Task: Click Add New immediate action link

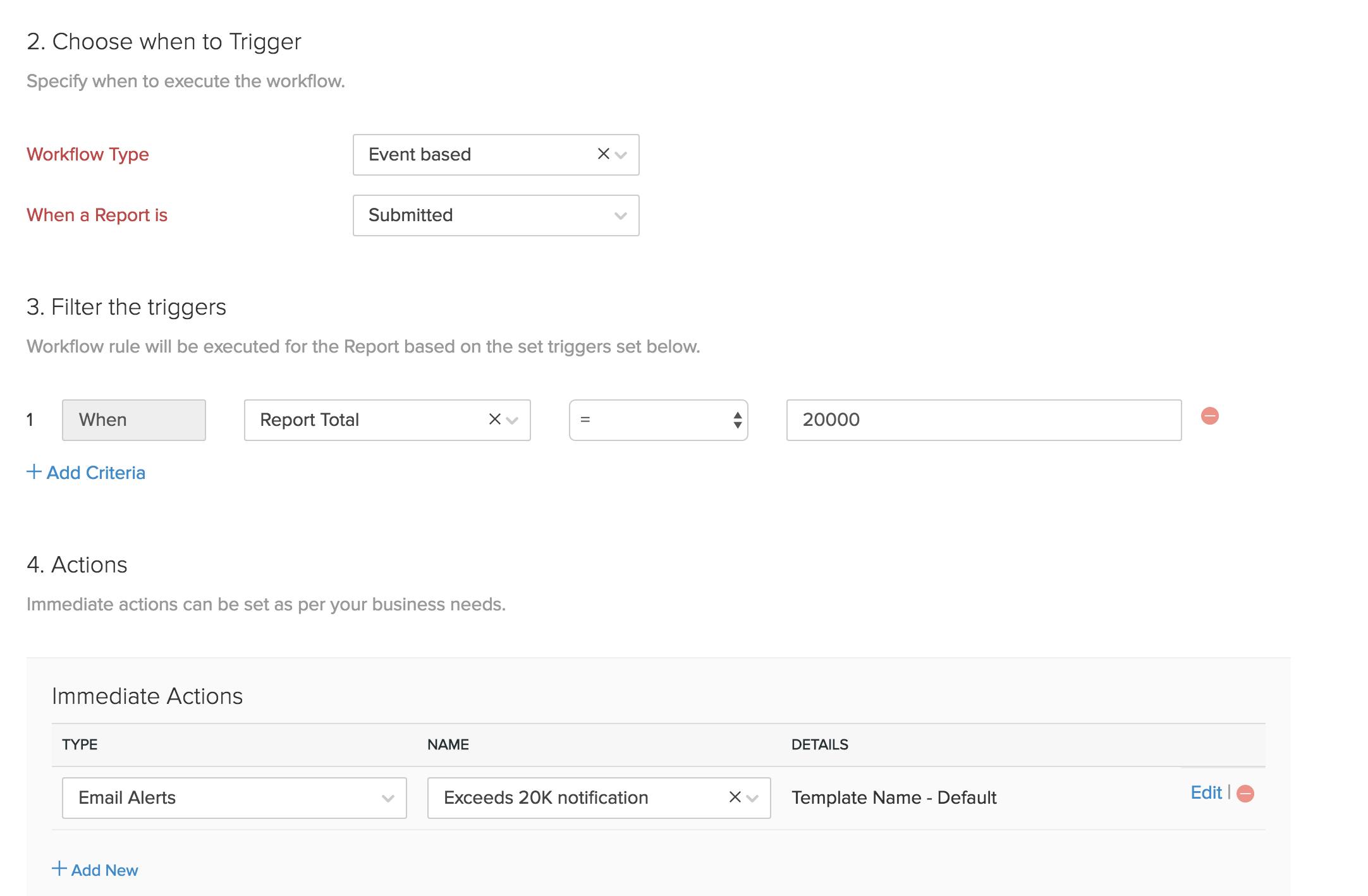Action: 104,870
